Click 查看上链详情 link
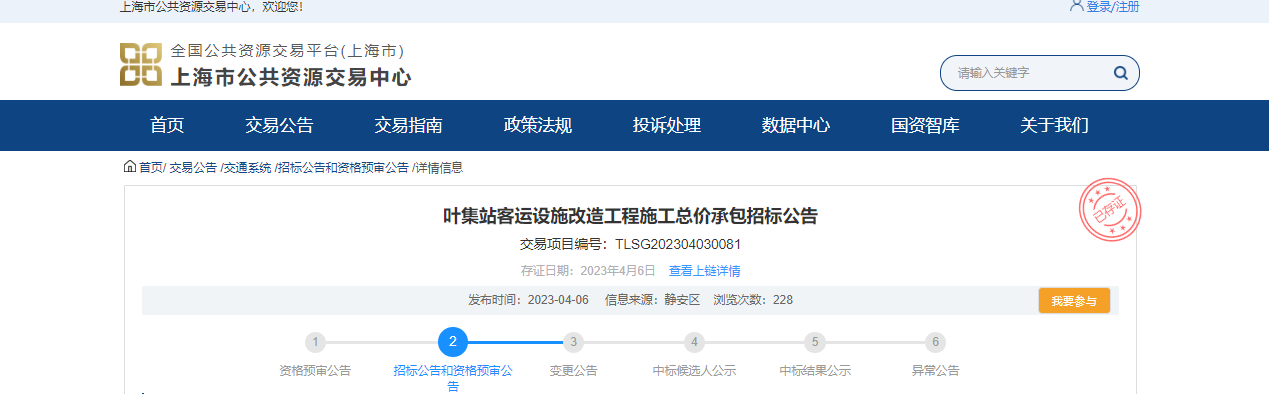This screenshot has height=394, width=1269. [x=705, y=271]
